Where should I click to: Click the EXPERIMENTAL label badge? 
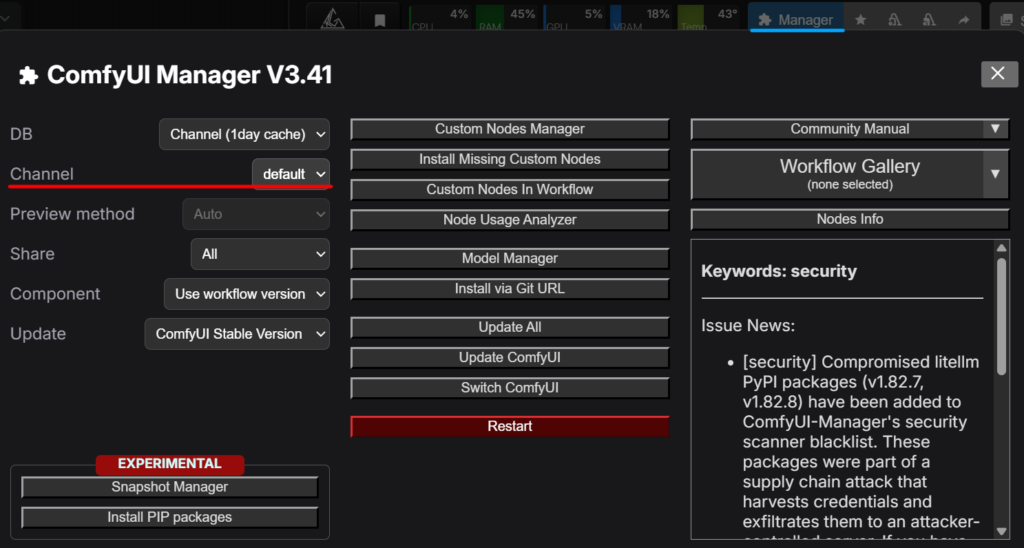pos(170,464)
